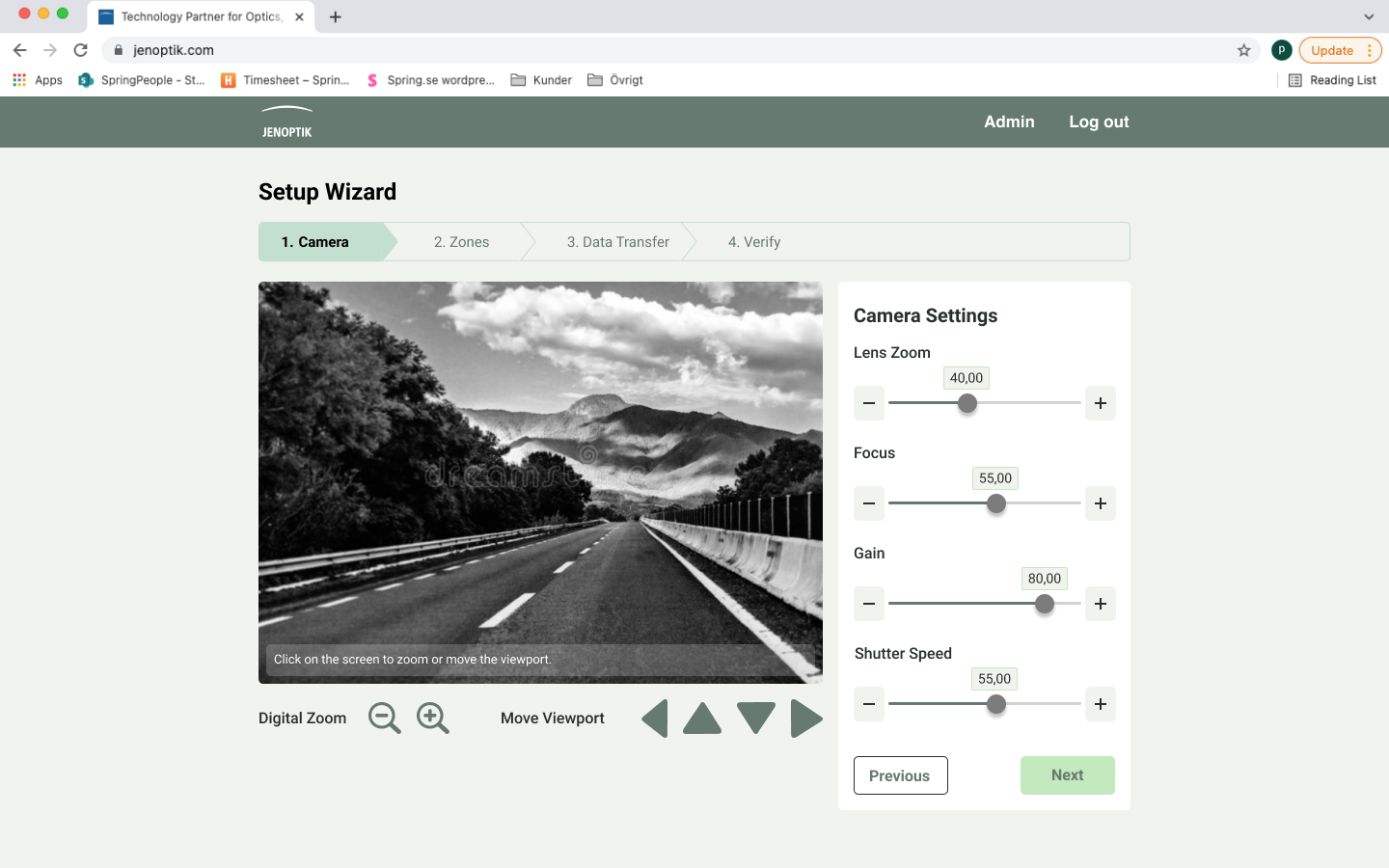Go to the 4. Verify wizard step
The width and height of the screenshot is (1389, 868).
point(754,242)
